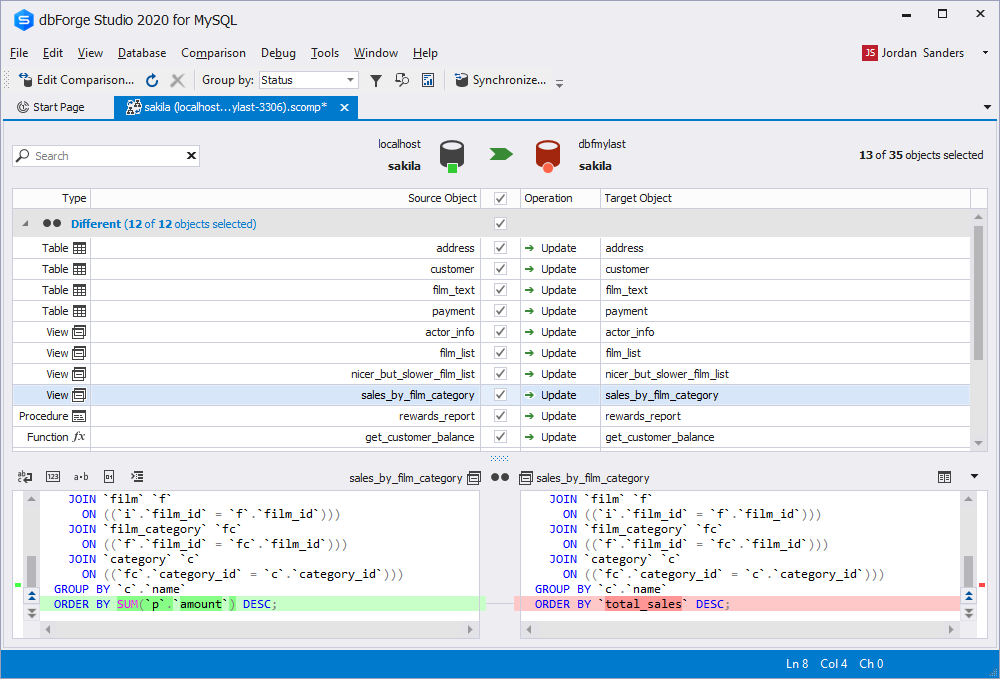1000x679 pixels.
Task: Switch to the Start Page tab
Action: pos(51,107)
